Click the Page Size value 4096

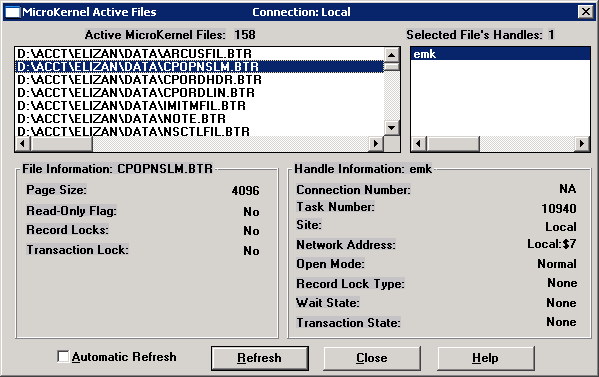(245, 191)
